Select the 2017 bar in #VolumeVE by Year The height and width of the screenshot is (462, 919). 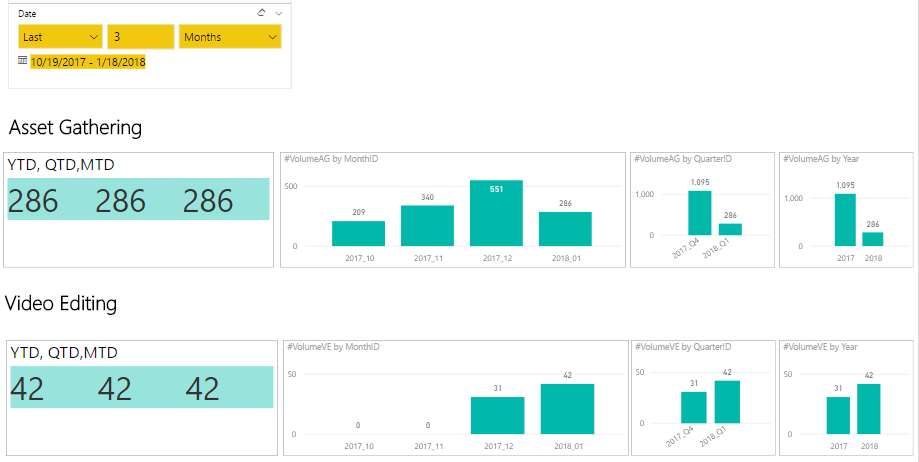pyautogui.click(x=839, y=416)
